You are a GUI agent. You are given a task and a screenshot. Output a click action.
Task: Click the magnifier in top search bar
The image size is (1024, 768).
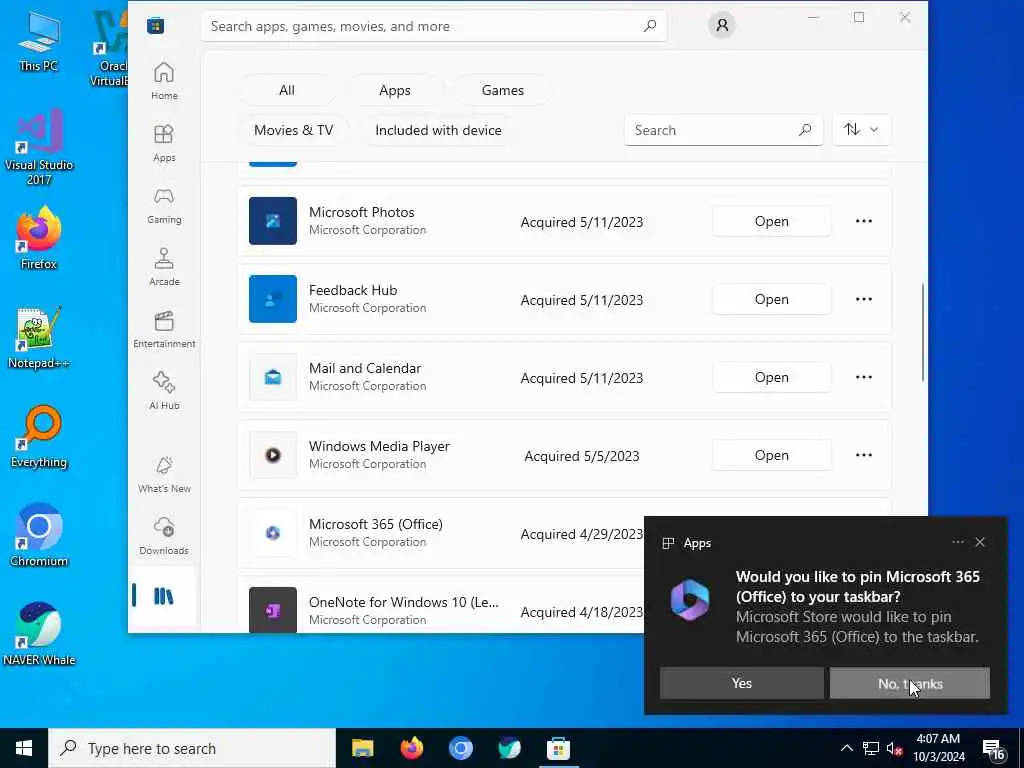coord(649,26)
